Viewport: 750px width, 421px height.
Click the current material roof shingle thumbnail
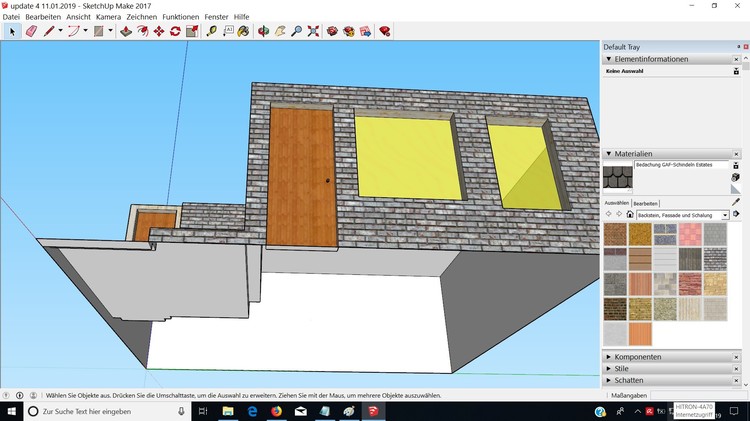coord(618,177)
